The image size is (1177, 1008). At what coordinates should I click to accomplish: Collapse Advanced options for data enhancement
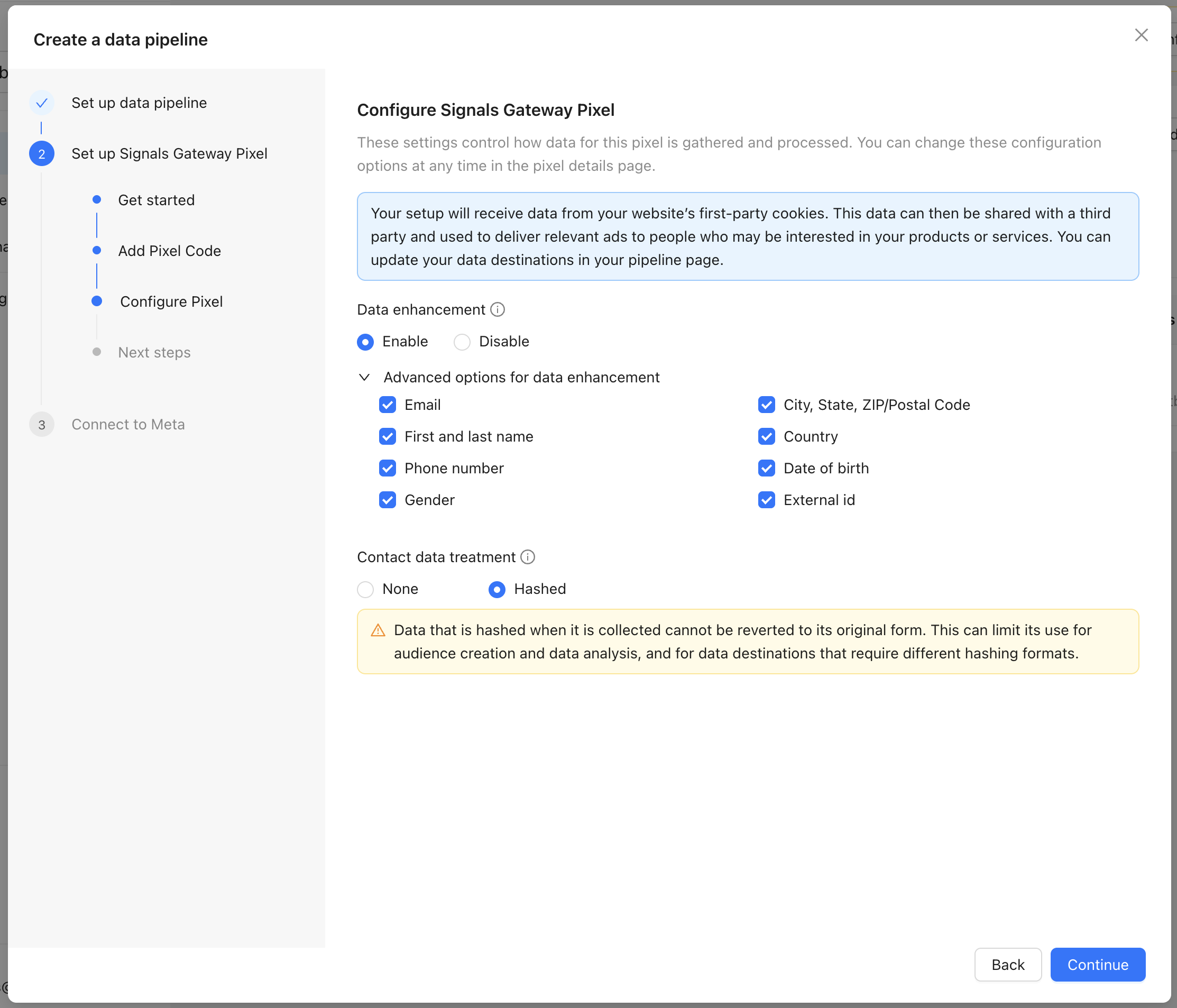(x=365, y=377)
